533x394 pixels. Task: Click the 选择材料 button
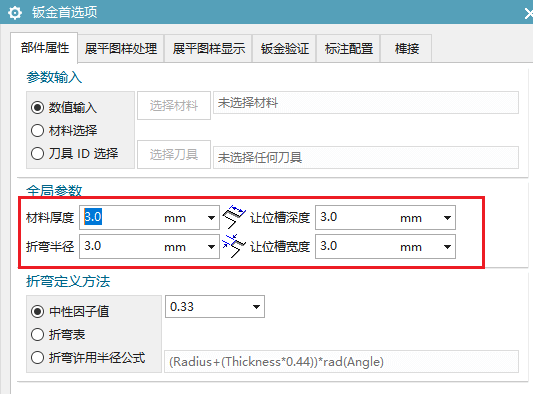click(174, 105)
